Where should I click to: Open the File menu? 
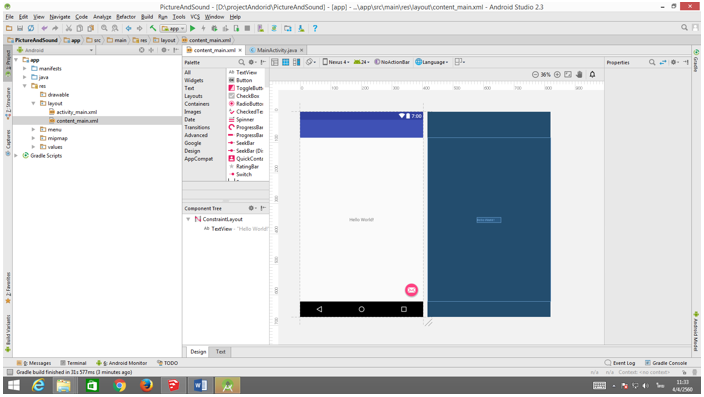(9, 17)
